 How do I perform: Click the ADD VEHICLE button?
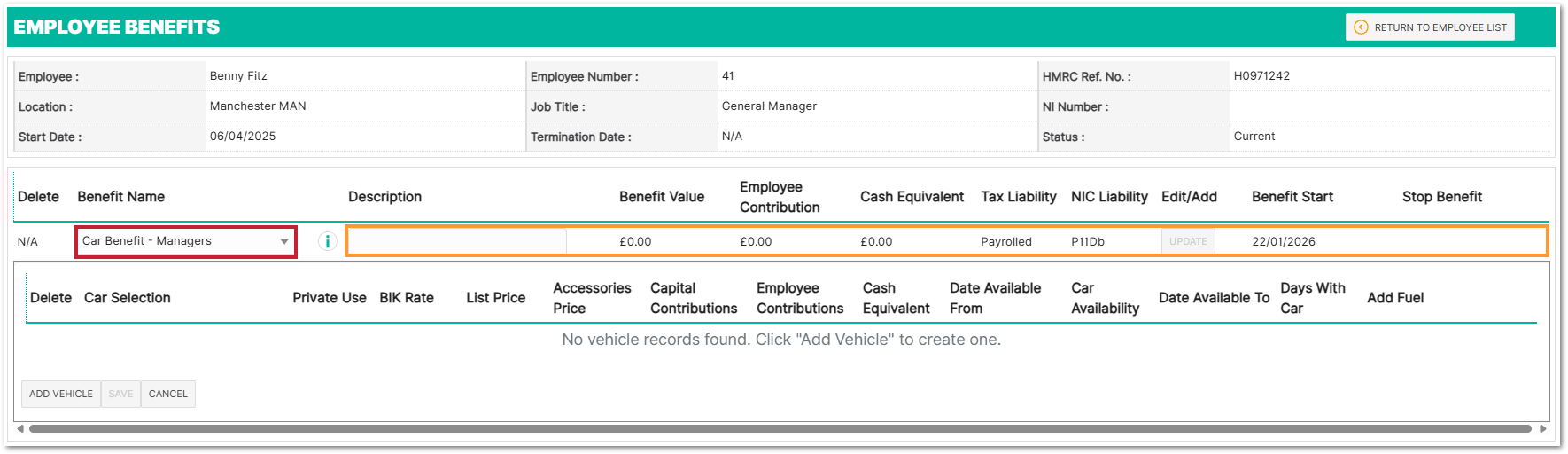pyautogui.click(x=61, y=394)
